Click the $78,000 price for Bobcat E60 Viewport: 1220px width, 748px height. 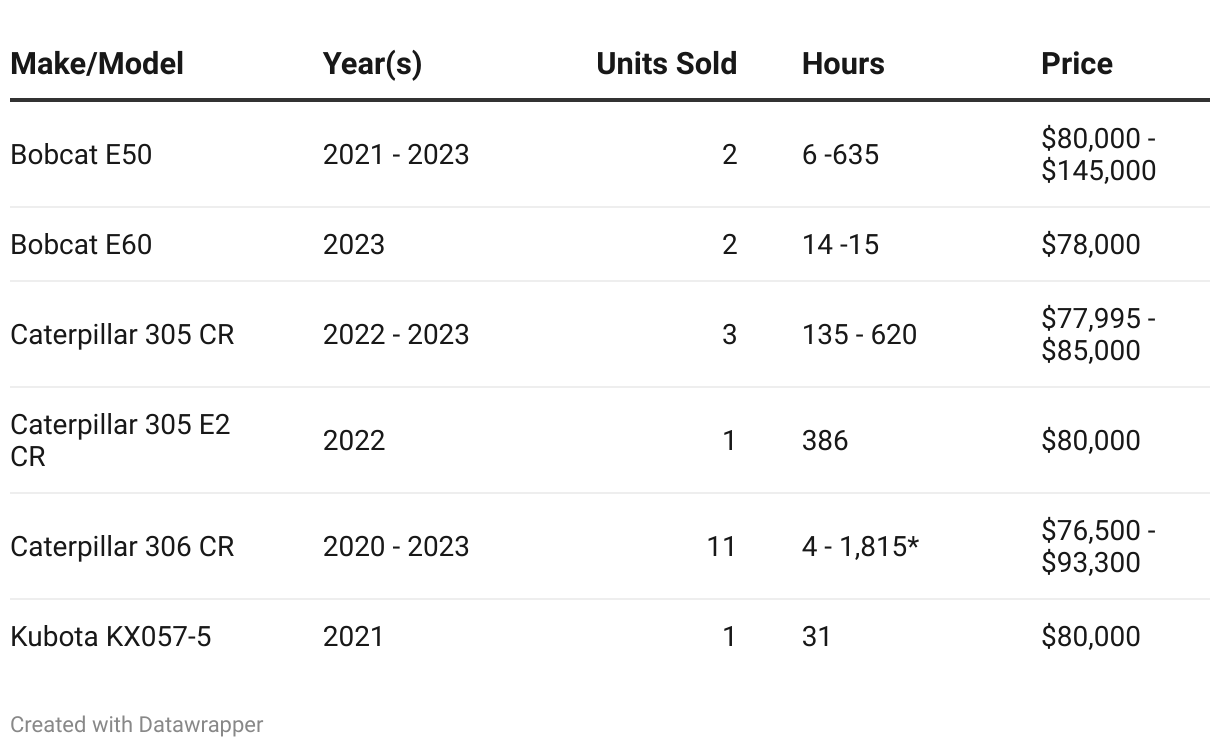1090,245
